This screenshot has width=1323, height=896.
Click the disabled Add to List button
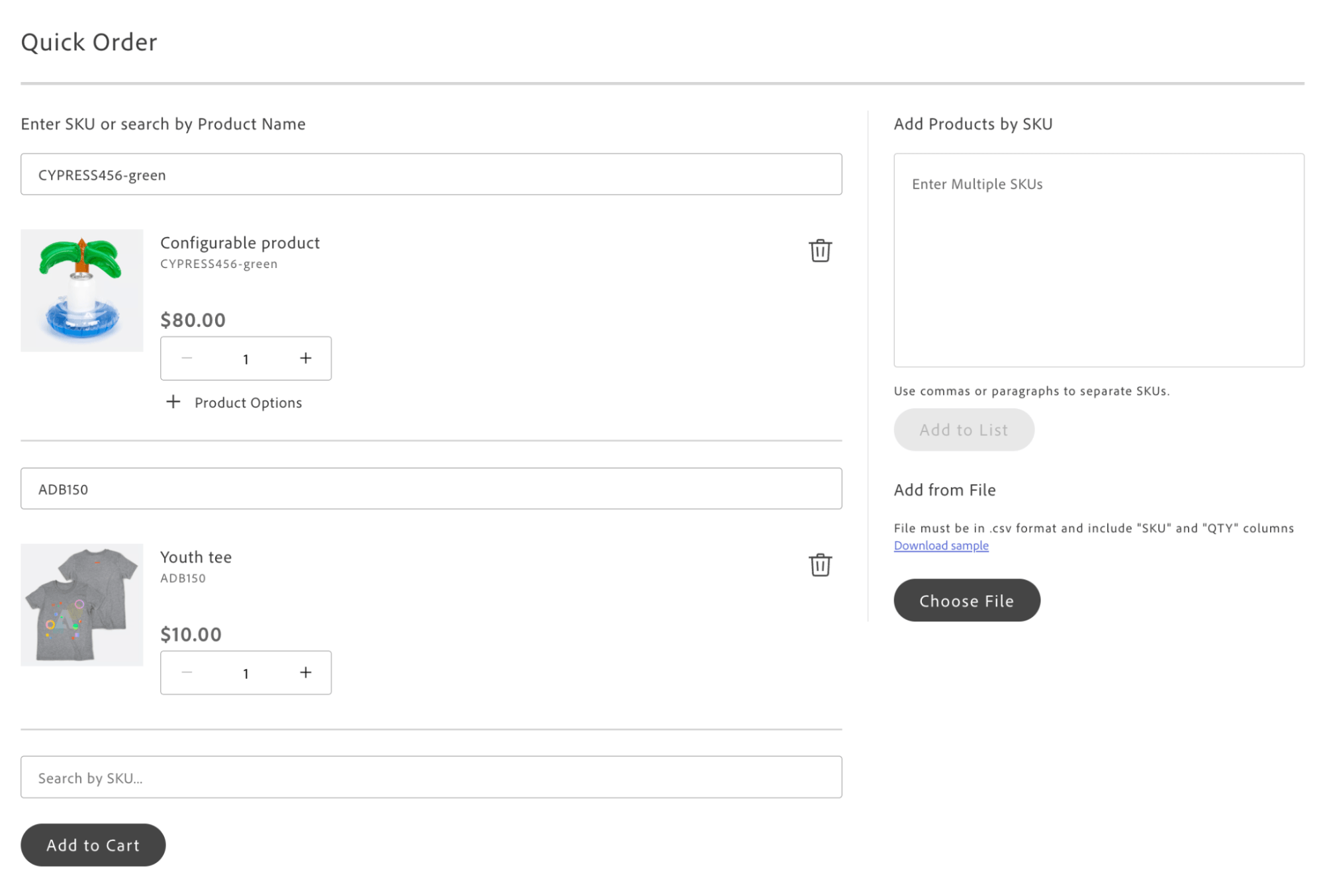(963, 429)
